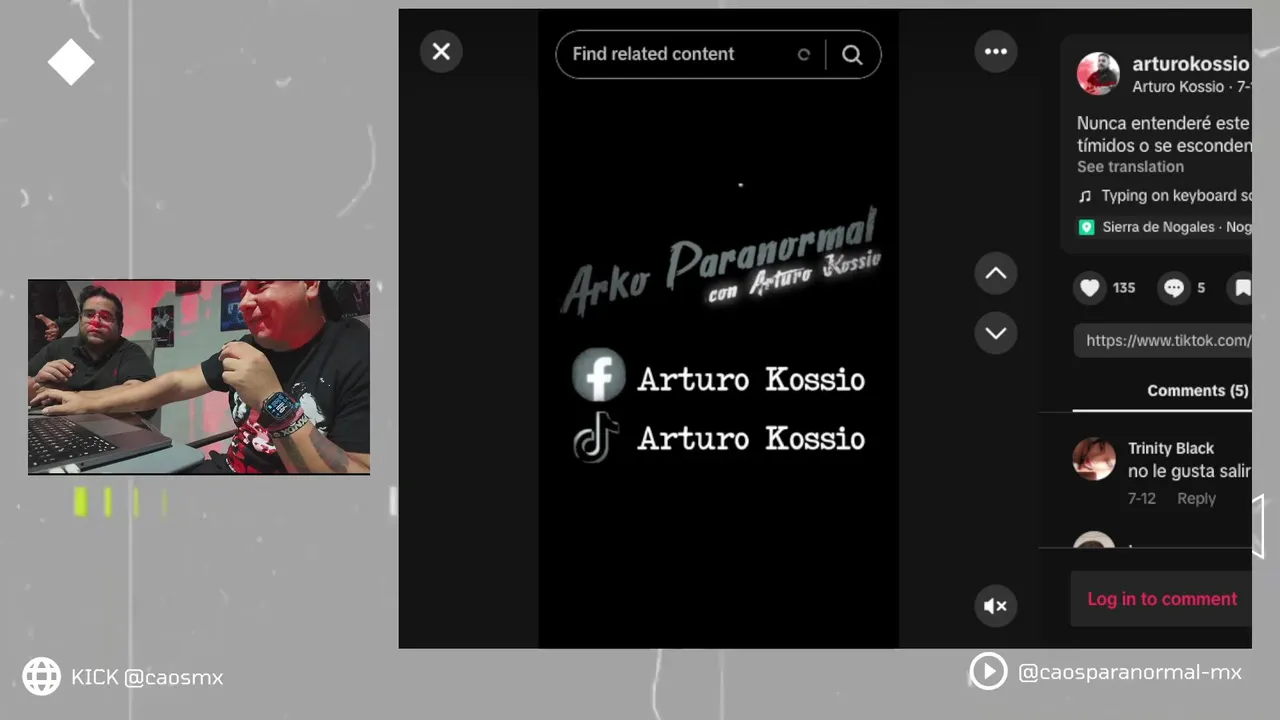
Task: Click the tiktok.com video URL field
Action: pyautogui.click(x=1164, y=340)
